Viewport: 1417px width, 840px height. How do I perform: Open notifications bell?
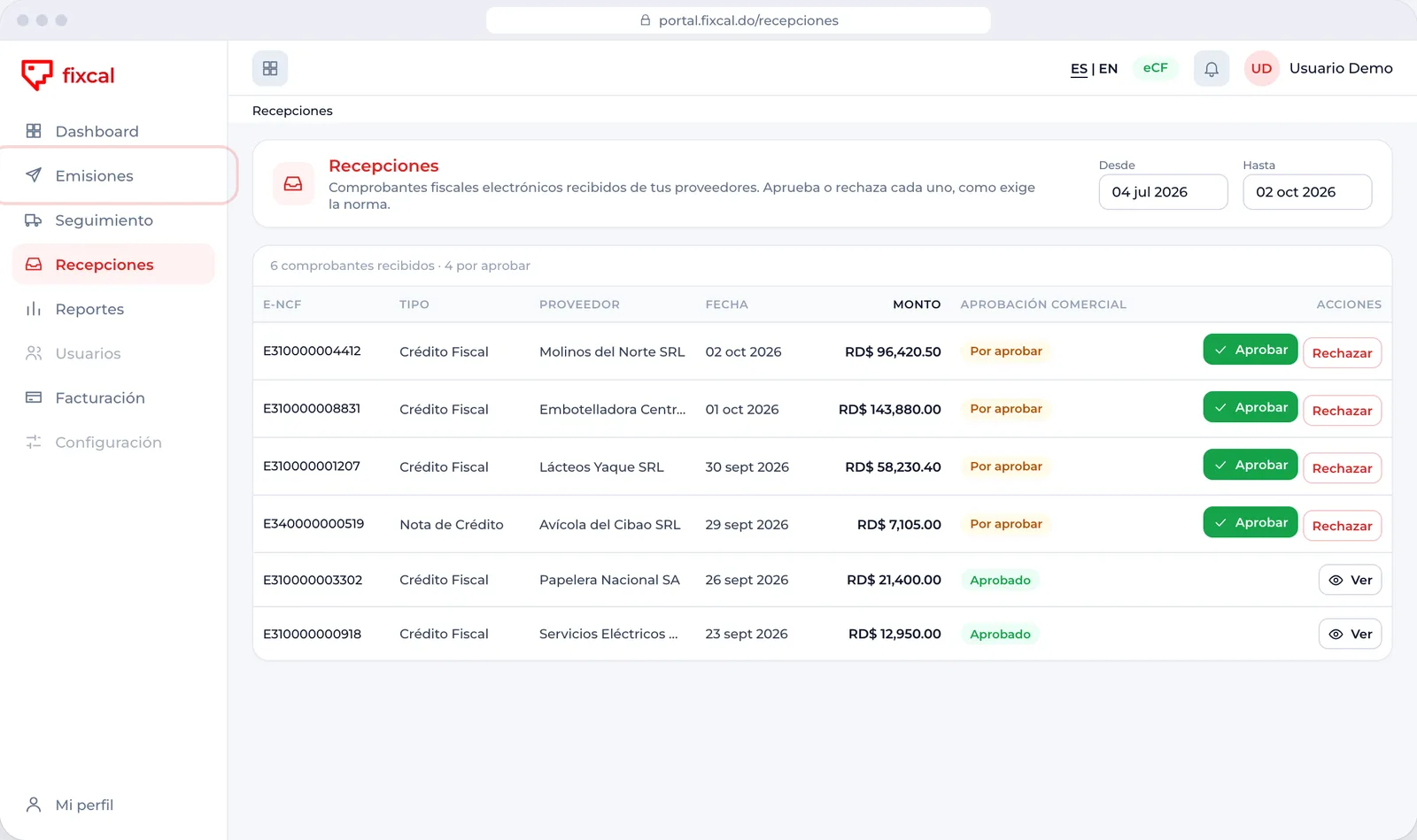tap(1212, 68)
